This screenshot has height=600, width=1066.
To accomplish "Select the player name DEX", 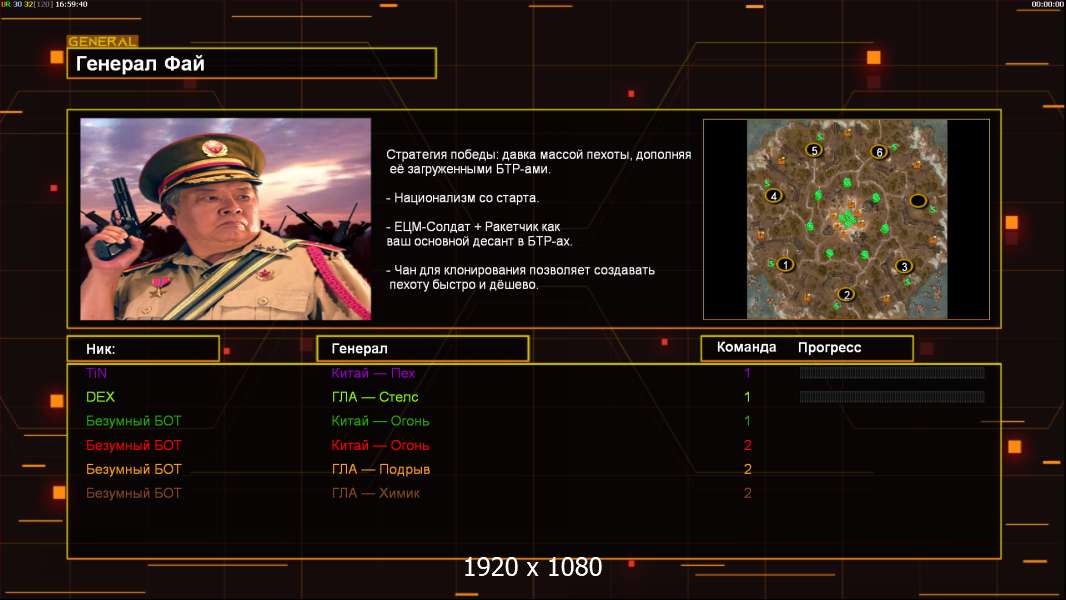I will [x=100, y=397].
